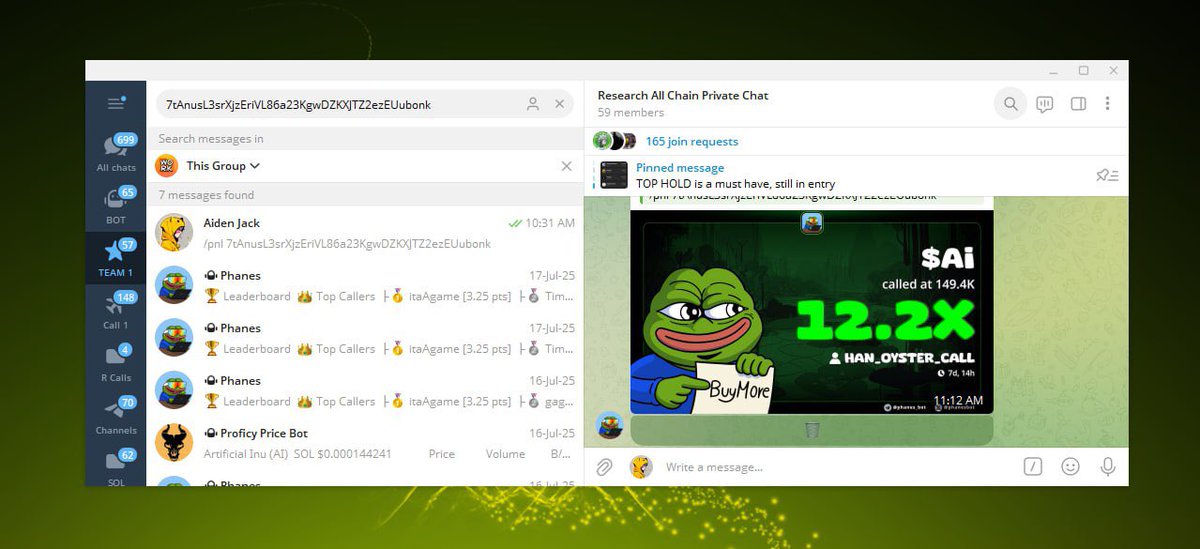
Task: Open the bot commands slash button
Action: pyautogui.click(x=1033, y=467)
